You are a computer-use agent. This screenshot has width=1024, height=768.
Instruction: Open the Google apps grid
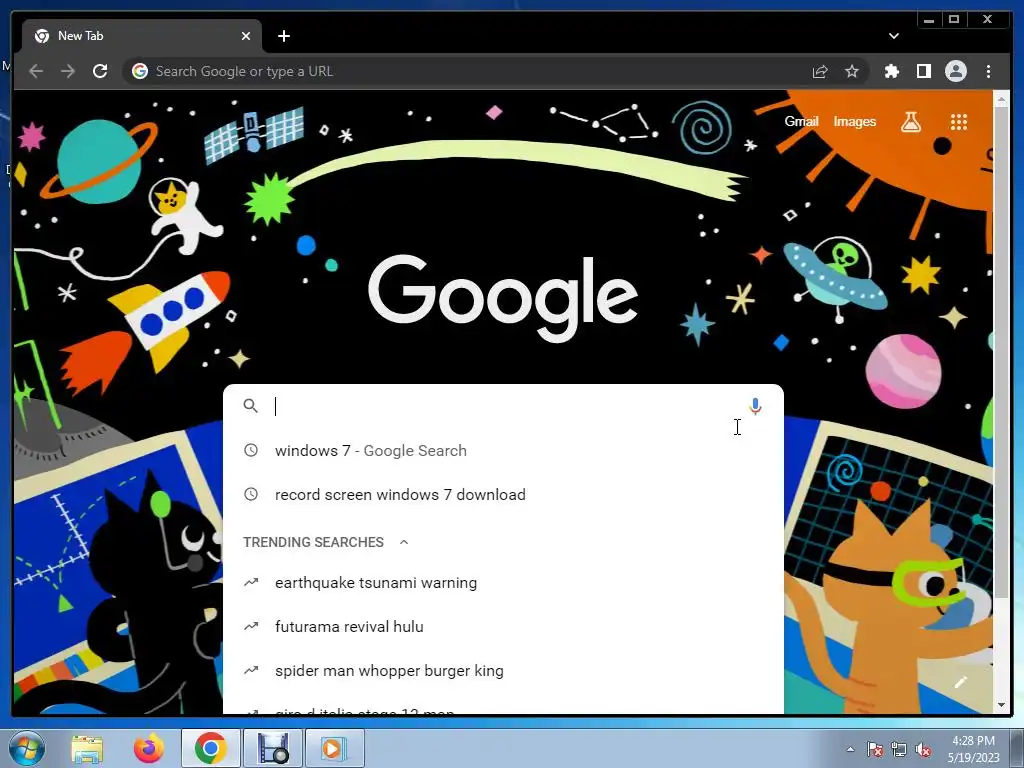coord(959,121)
